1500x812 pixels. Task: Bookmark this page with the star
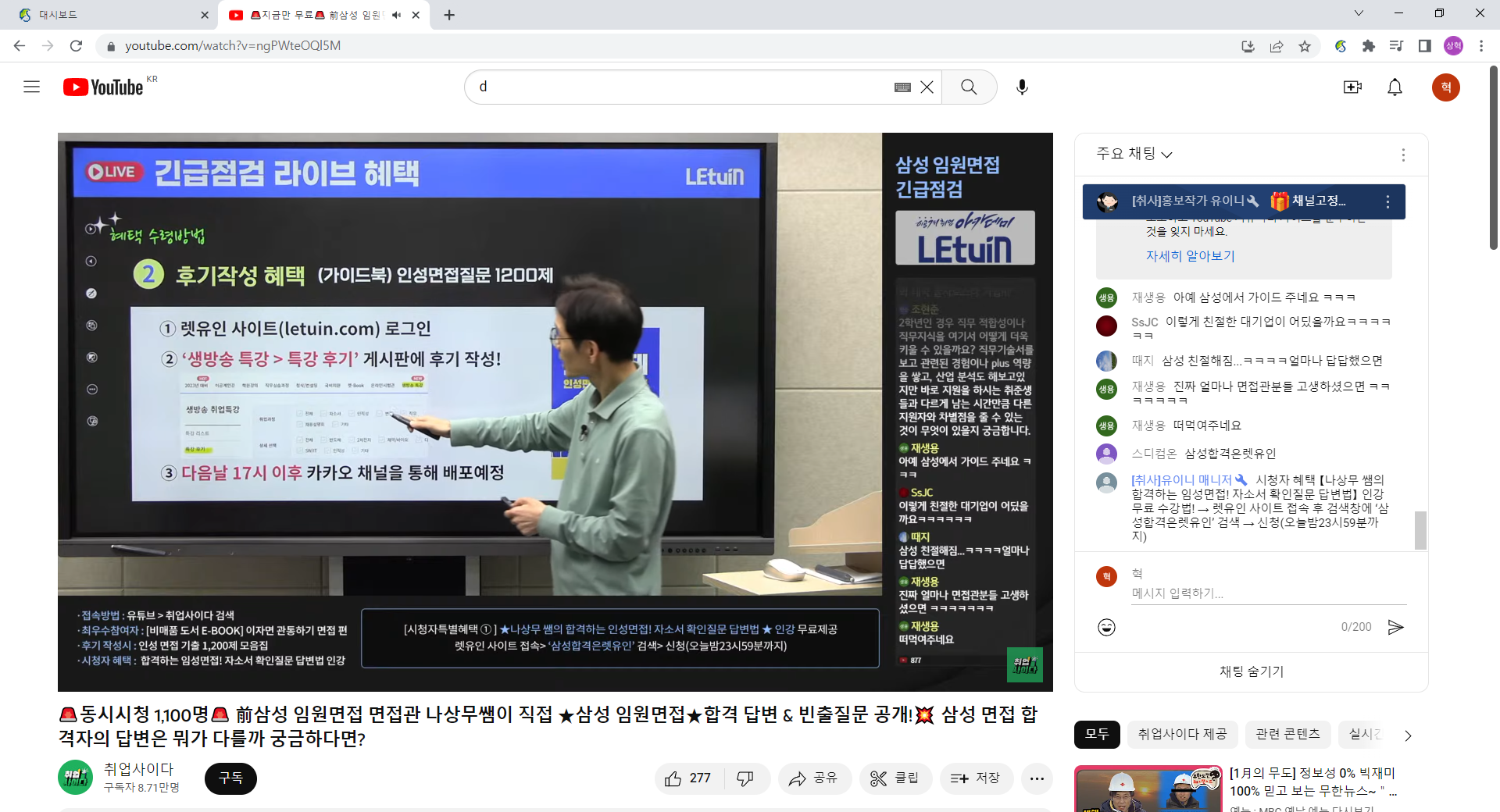[1305, 46]
